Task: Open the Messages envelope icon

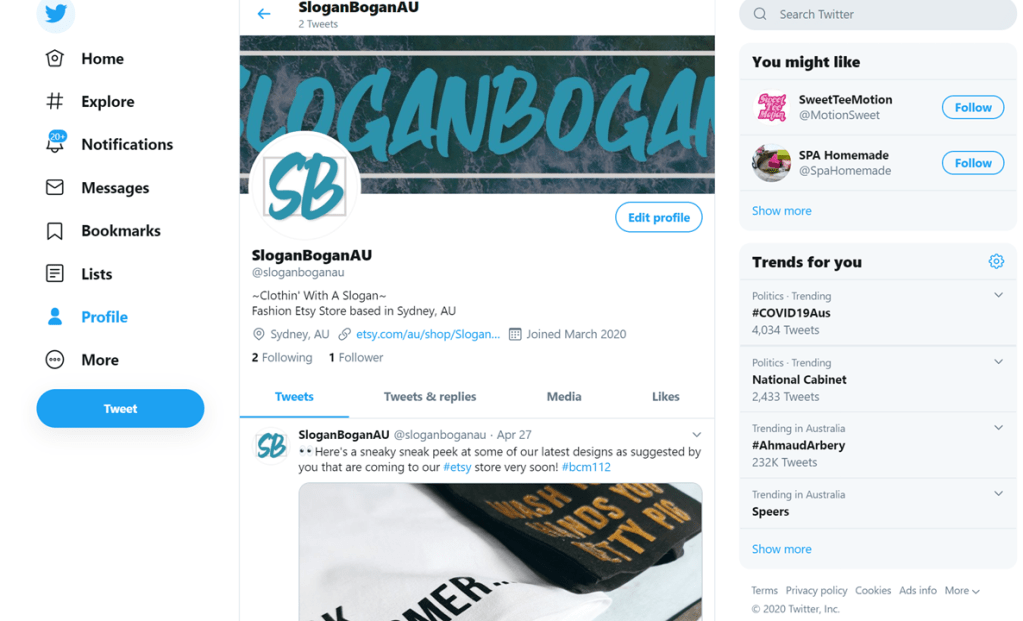Action: [55, 188]
